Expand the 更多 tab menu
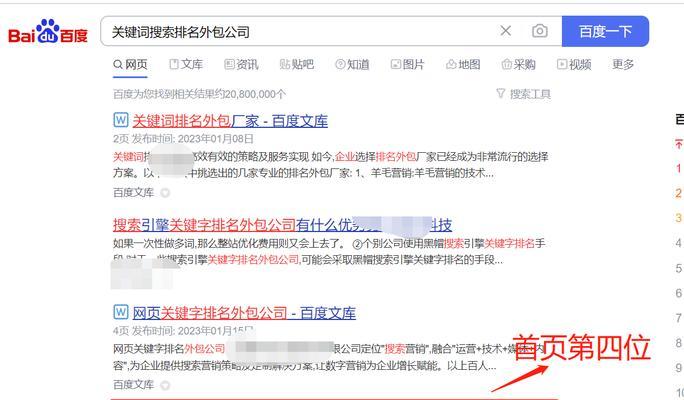 [623, 65]
